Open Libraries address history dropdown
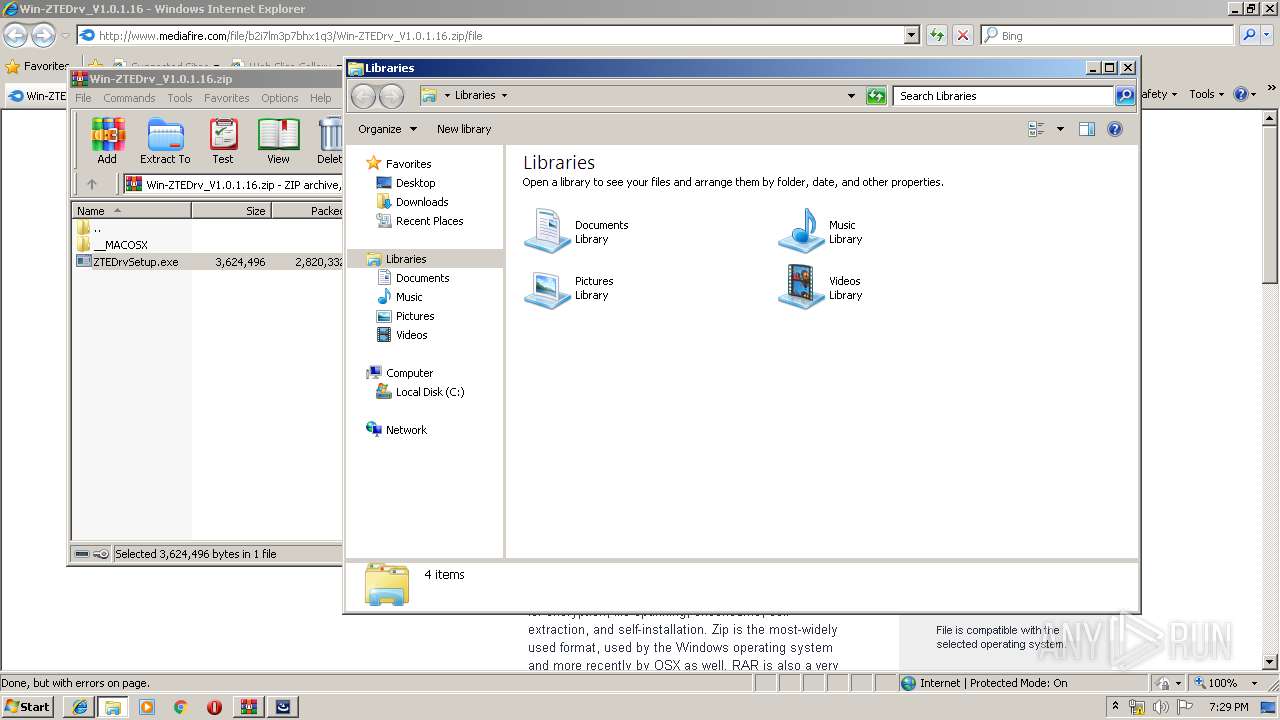Viewport: 1280px width, 720px height. (851, 96)
